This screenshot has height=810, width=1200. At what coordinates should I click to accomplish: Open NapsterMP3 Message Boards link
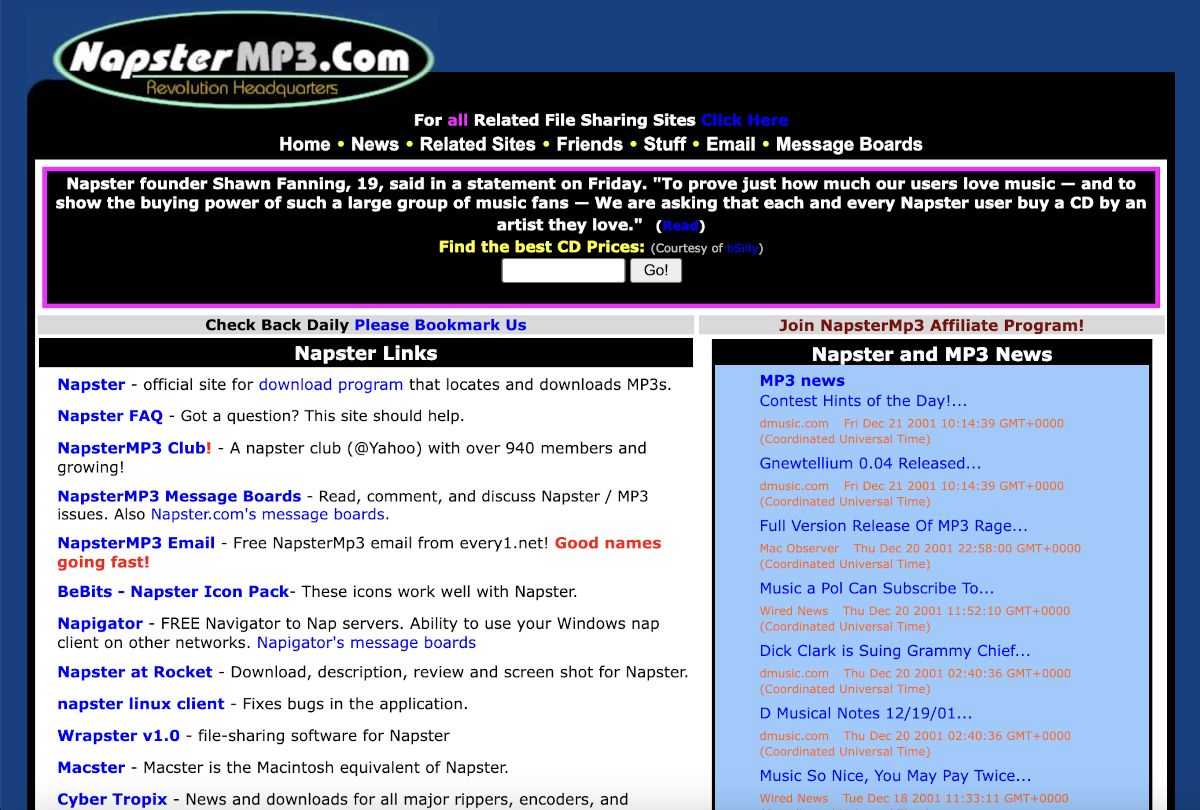179,496
